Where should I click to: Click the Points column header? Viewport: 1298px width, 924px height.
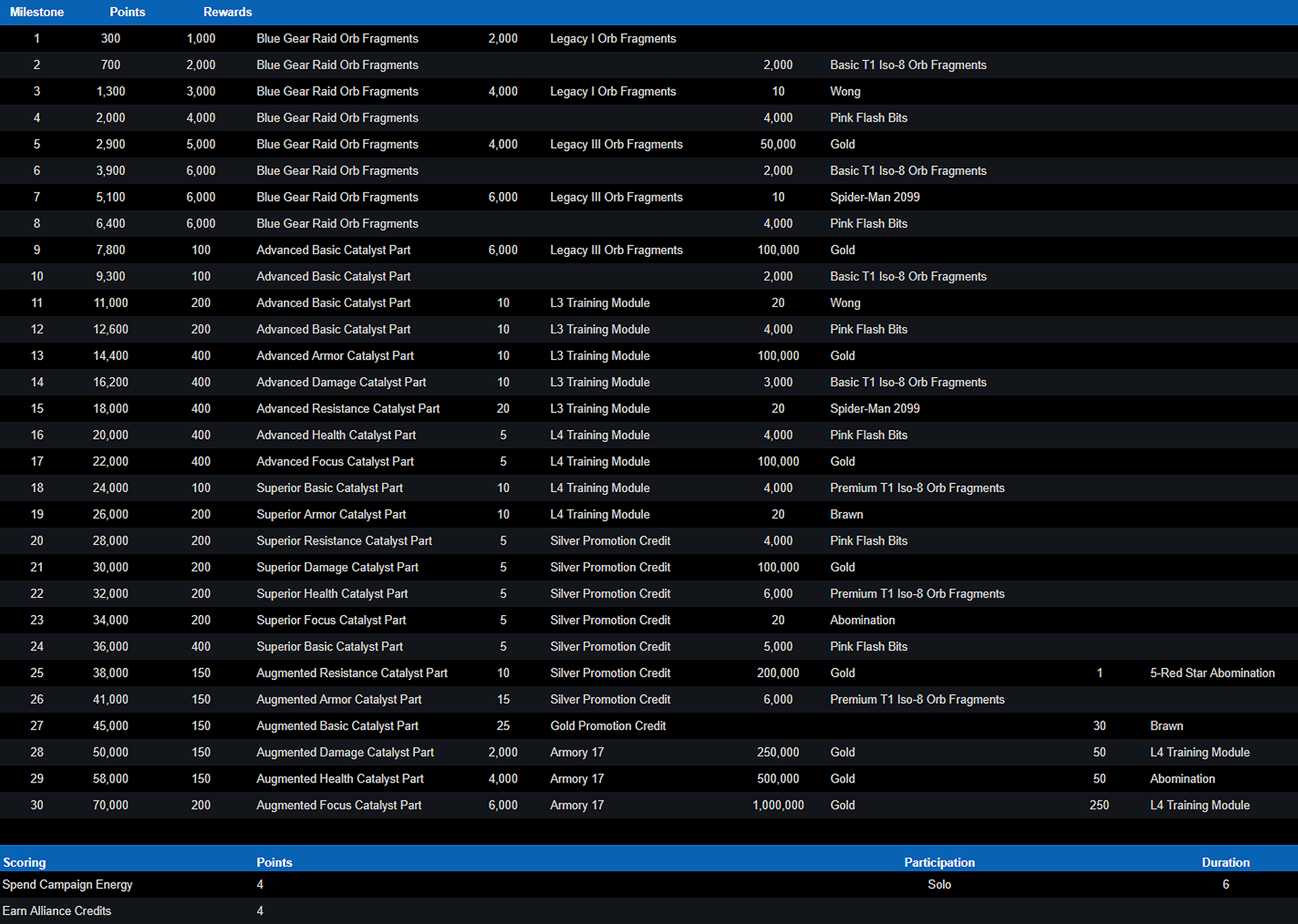point(127,12)
